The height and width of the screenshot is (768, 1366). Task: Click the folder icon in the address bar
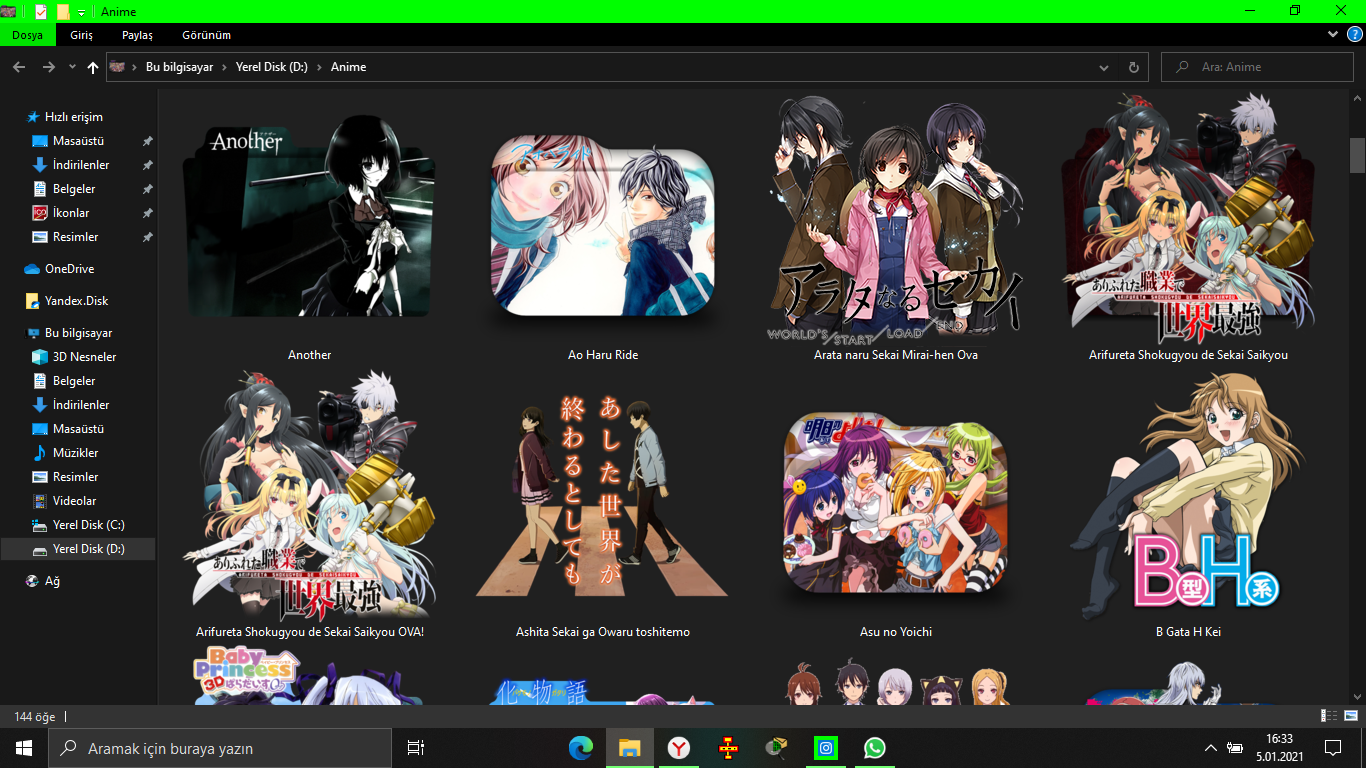(118, 67)
